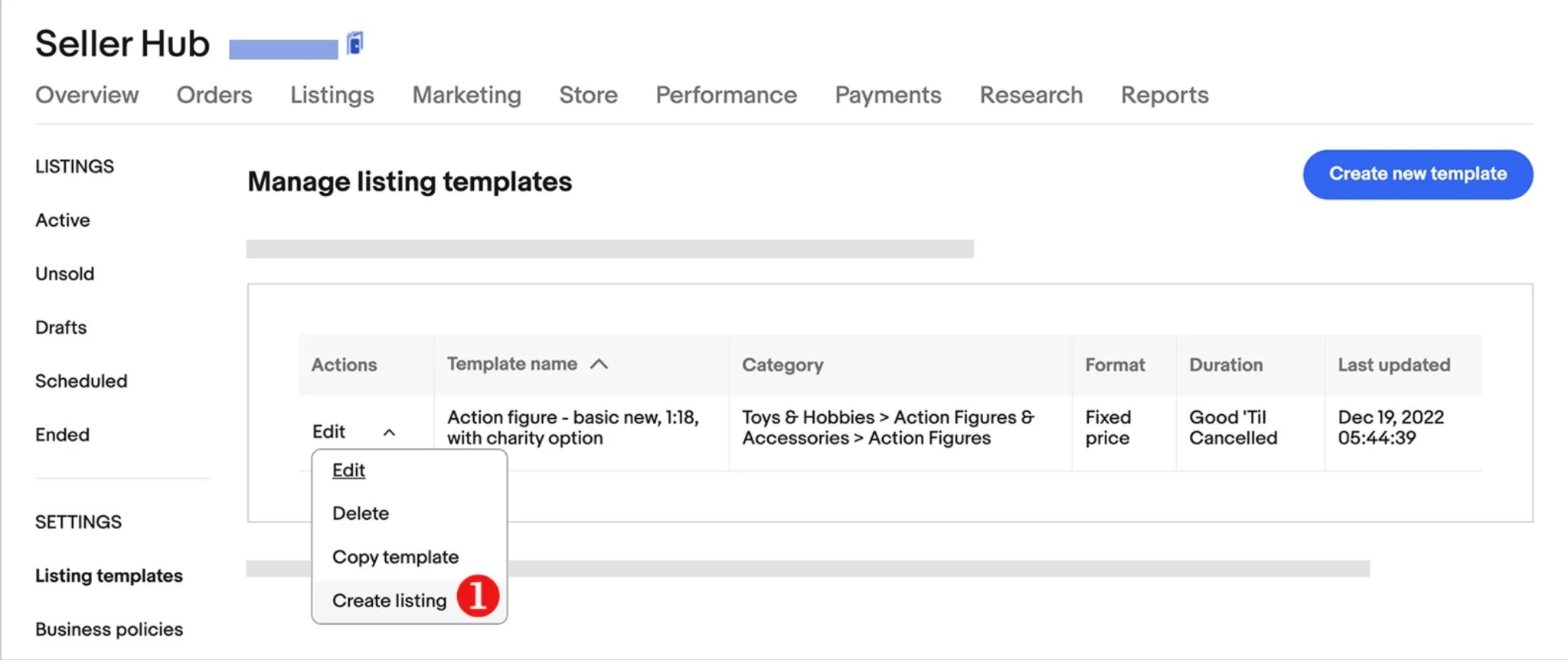Sort by Template name using the arrow
This screenshot has width=1568, height=660.
click(599, 364)
